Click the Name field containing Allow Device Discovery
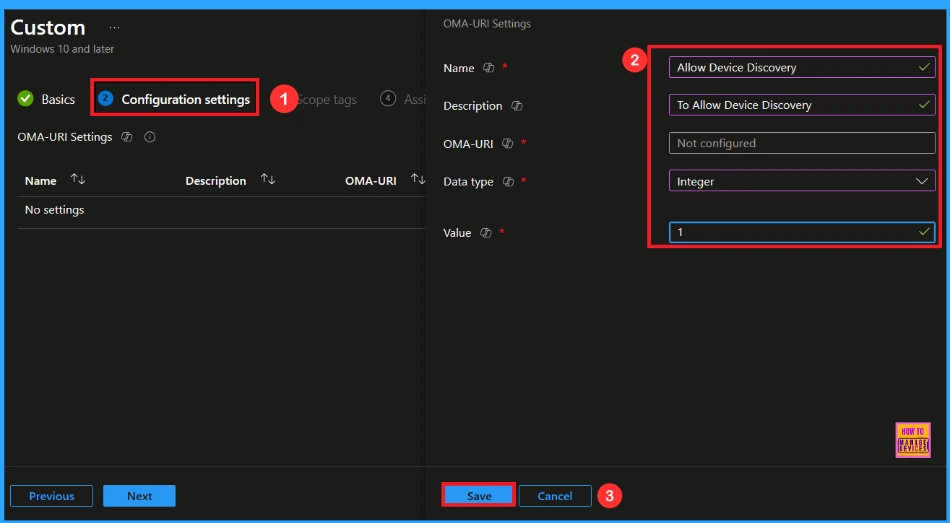 point(802,67)
